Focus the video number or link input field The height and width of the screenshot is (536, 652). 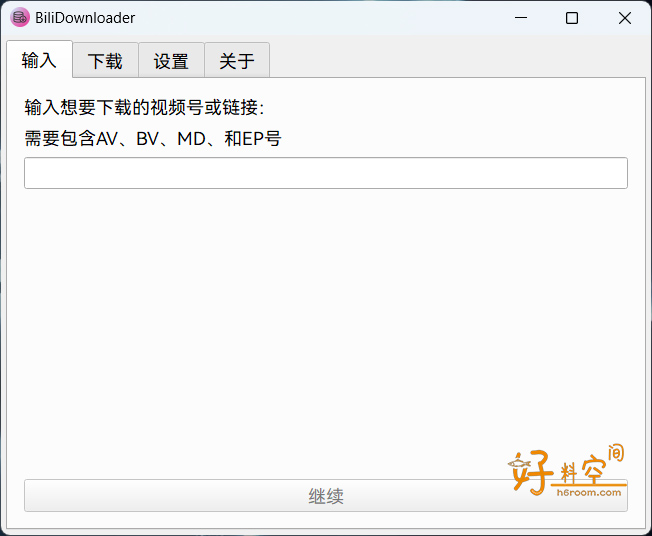tap(326, 173)
